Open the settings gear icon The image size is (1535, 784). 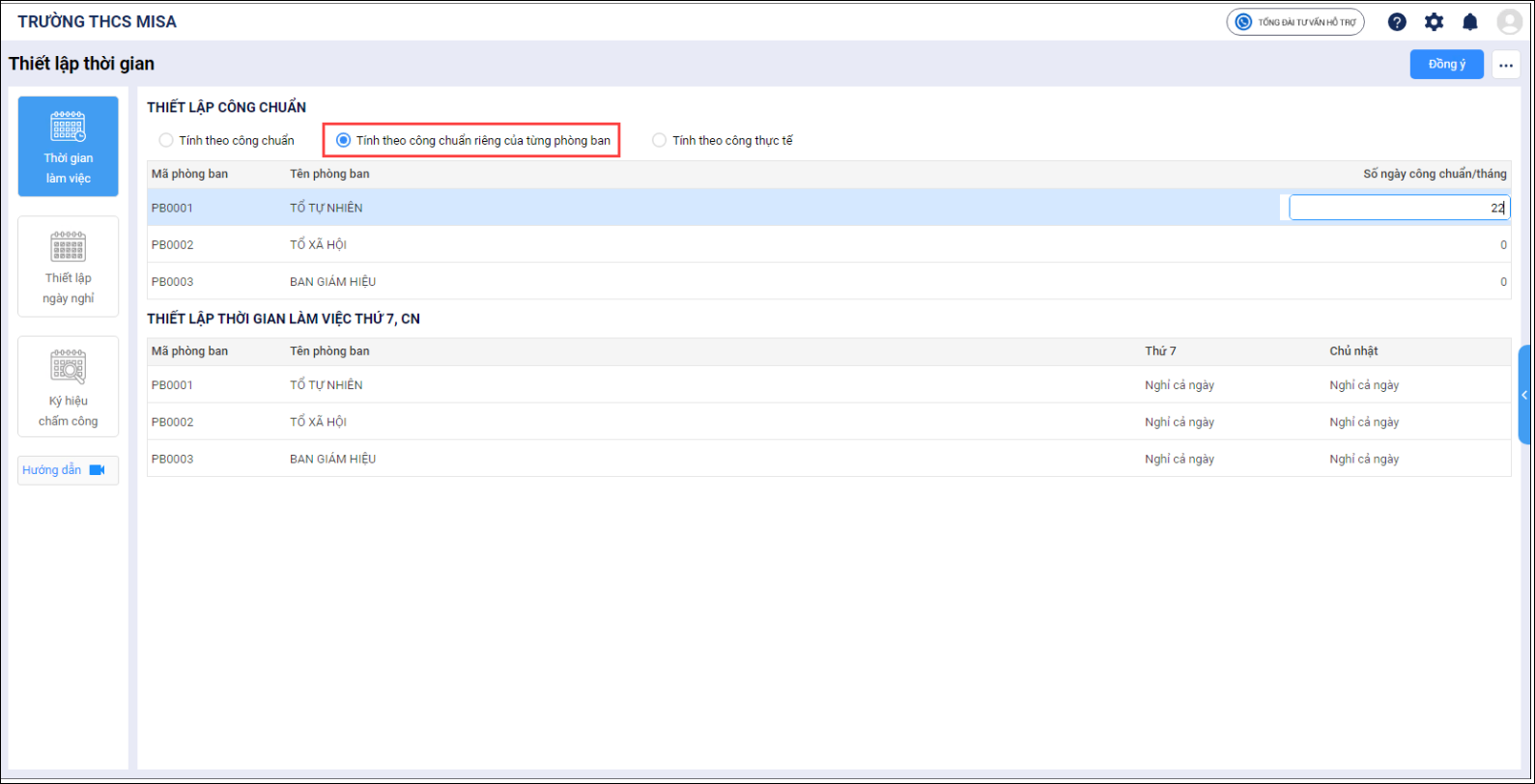(1434, 22)
